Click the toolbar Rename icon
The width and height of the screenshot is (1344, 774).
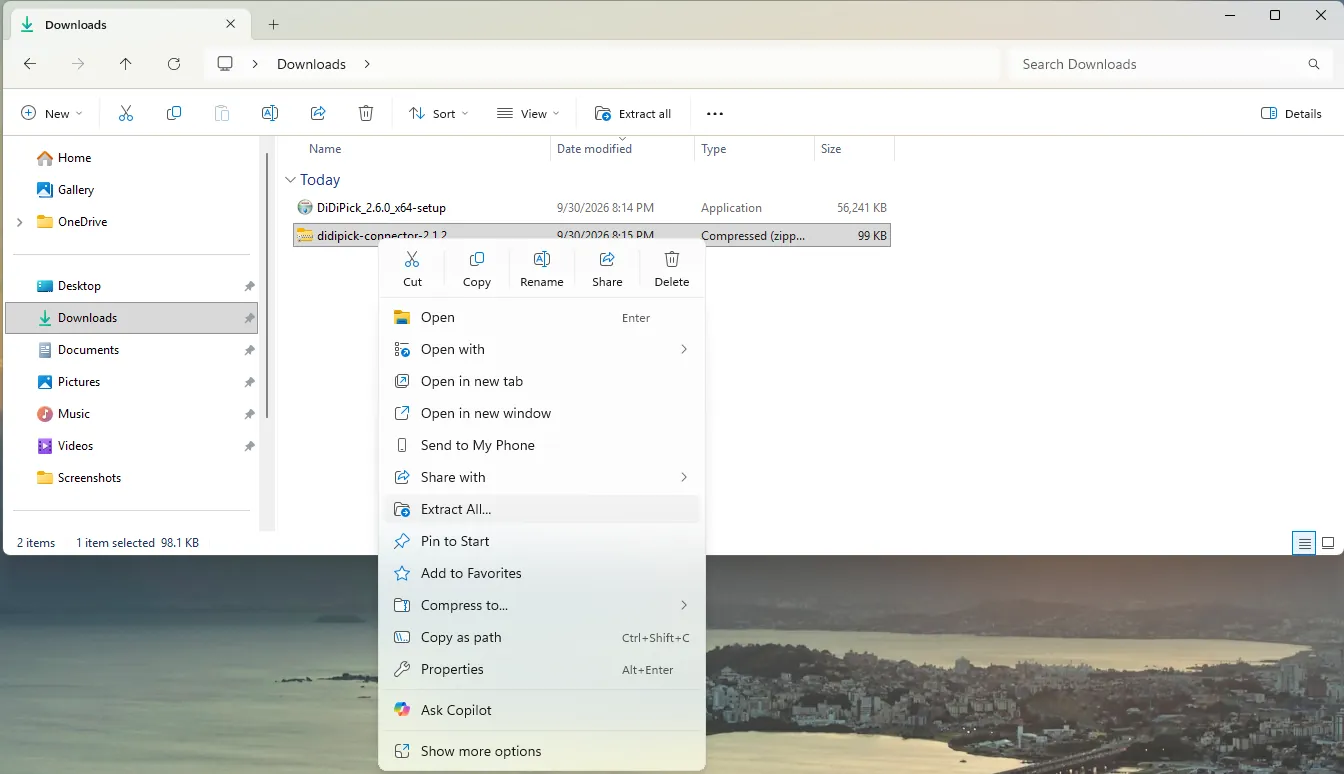pos(270,113)
